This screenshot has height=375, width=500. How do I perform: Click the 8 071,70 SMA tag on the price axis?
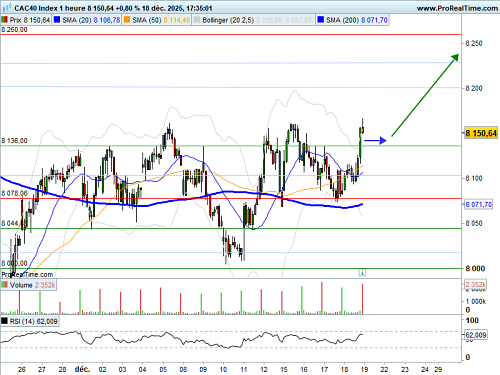(x=479, y=204)
